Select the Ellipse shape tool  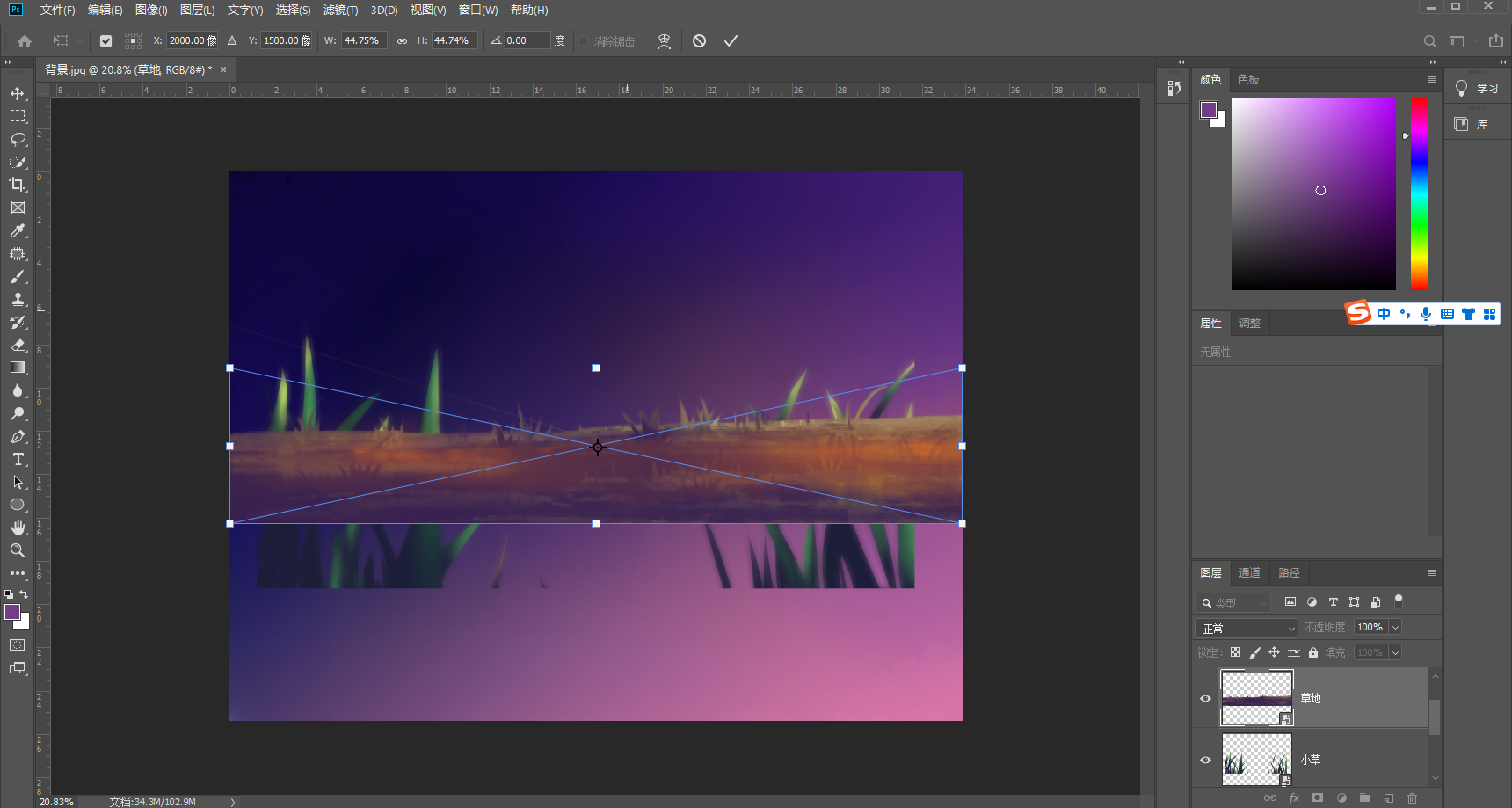pyautogui.click(x=18, y=505)
